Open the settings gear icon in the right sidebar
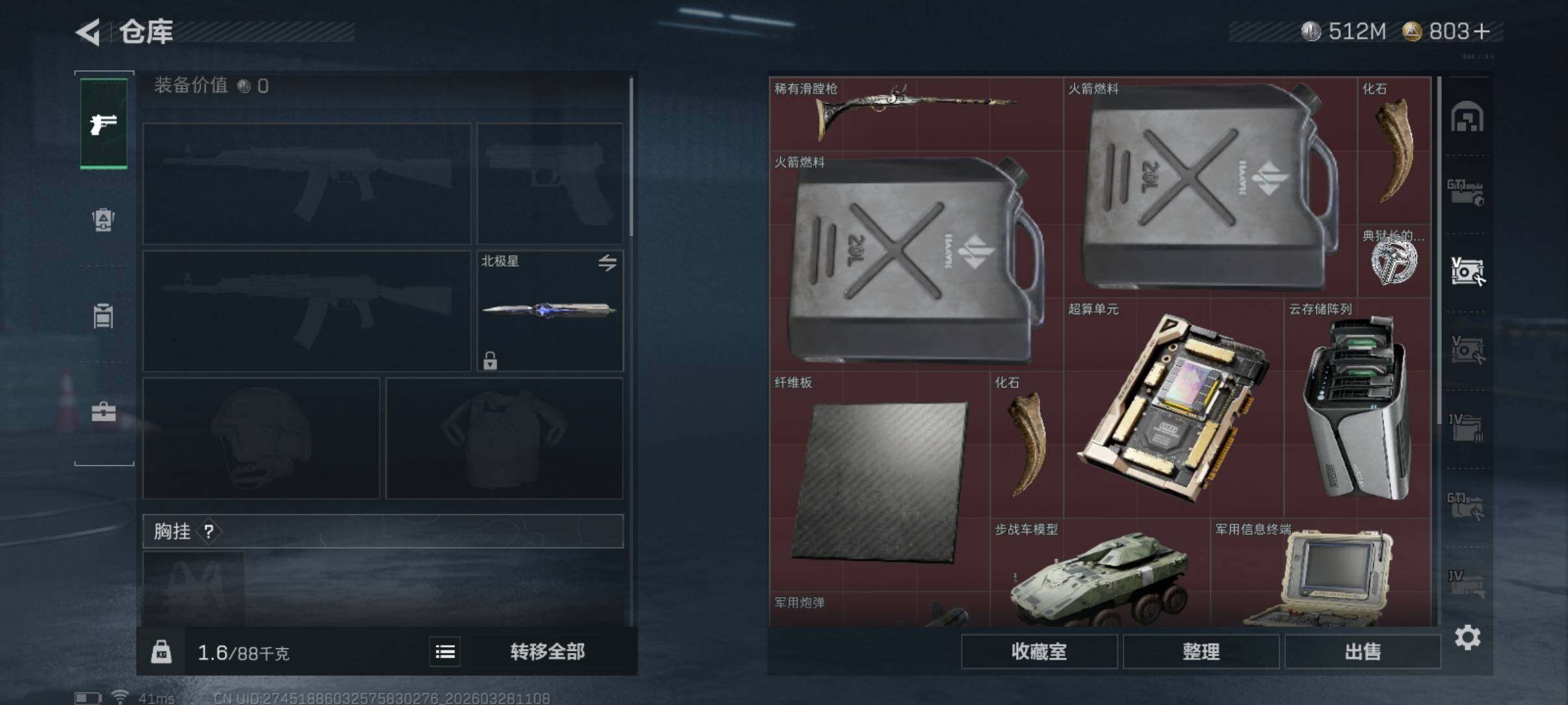This screenshot has height=705, width=1568. tap(1467, 637)
